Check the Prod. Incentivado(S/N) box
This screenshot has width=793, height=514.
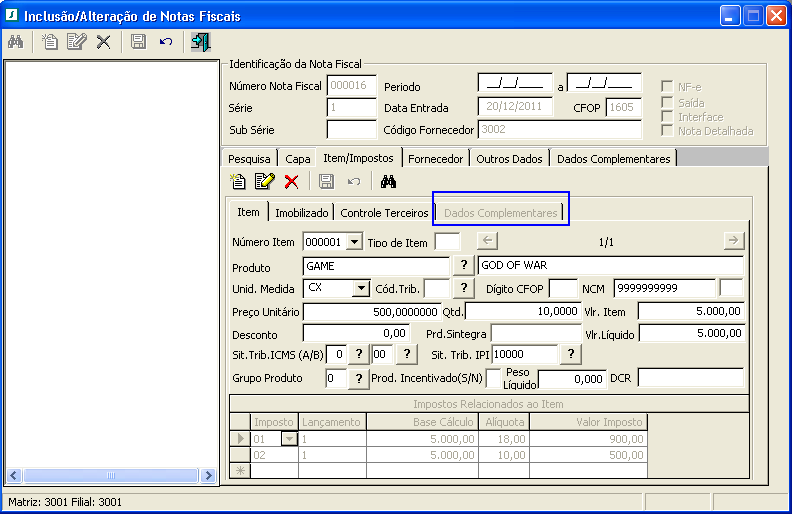pos(494,378)
